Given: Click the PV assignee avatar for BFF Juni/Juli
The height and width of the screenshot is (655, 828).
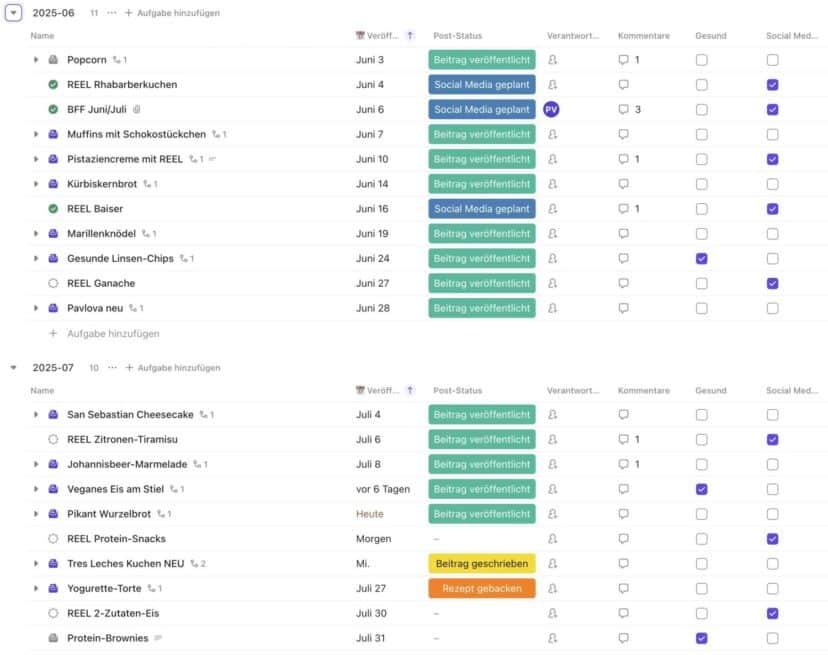Looking at the screenshot, I should (x=551, y=109).
